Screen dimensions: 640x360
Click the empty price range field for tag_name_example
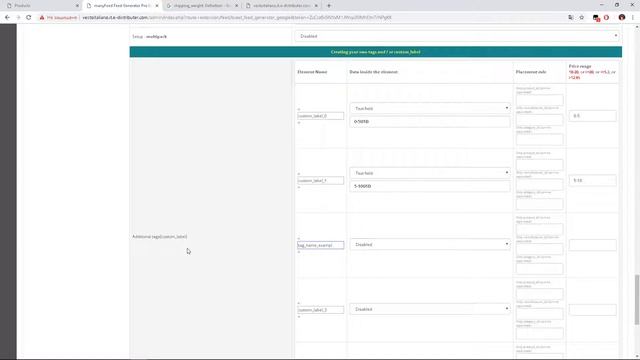(592, 245)
